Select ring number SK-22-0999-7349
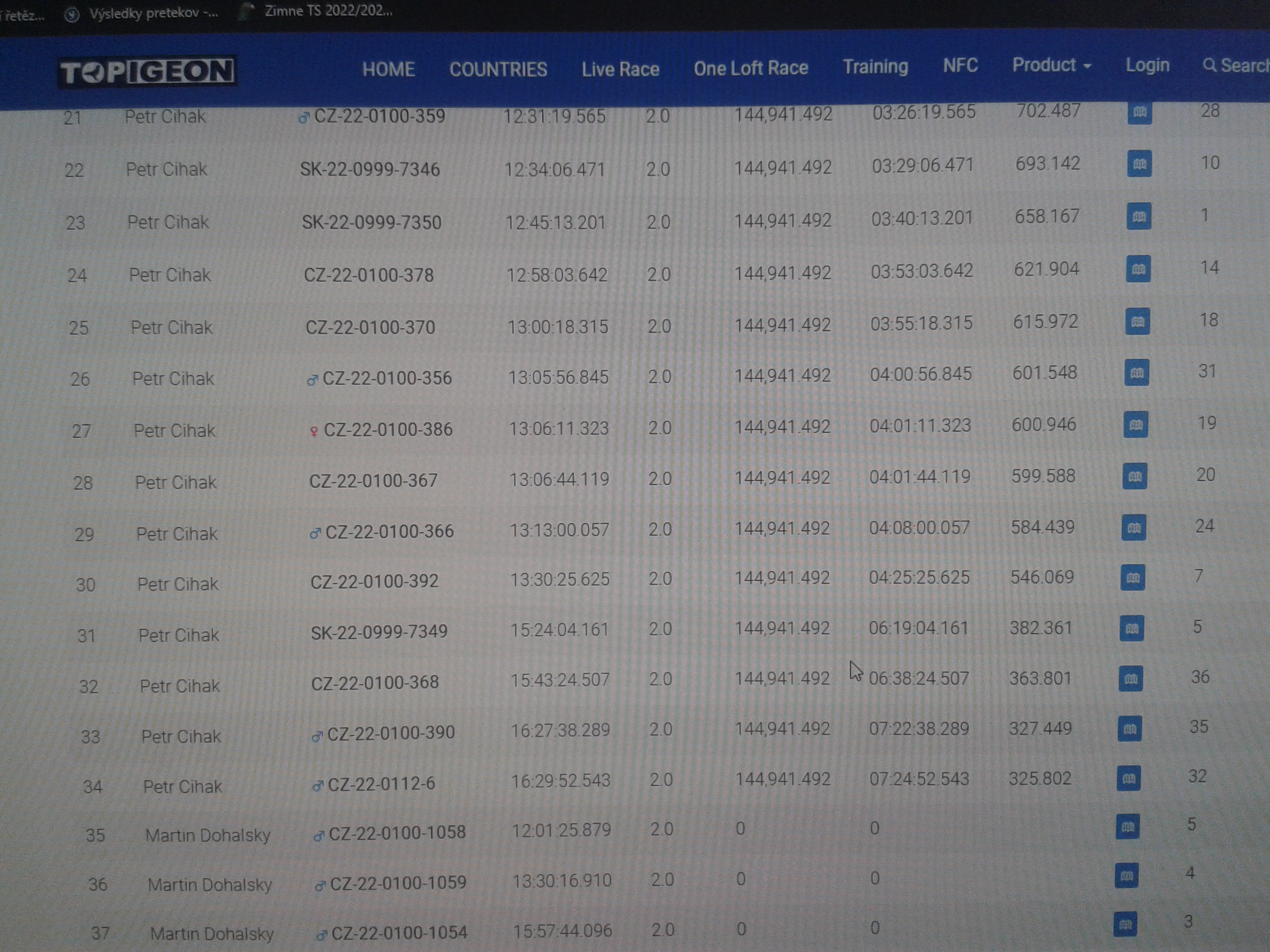The image size is (1270, 952). [x=379, y=632]
